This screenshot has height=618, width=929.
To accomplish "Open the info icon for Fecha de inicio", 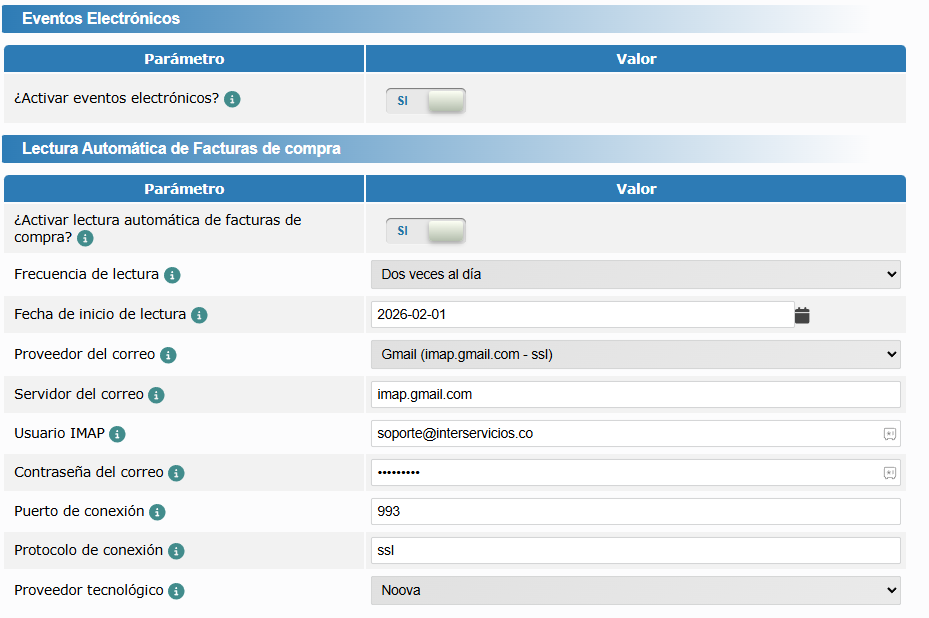I will pyautogui.click(x=201, y=315).
